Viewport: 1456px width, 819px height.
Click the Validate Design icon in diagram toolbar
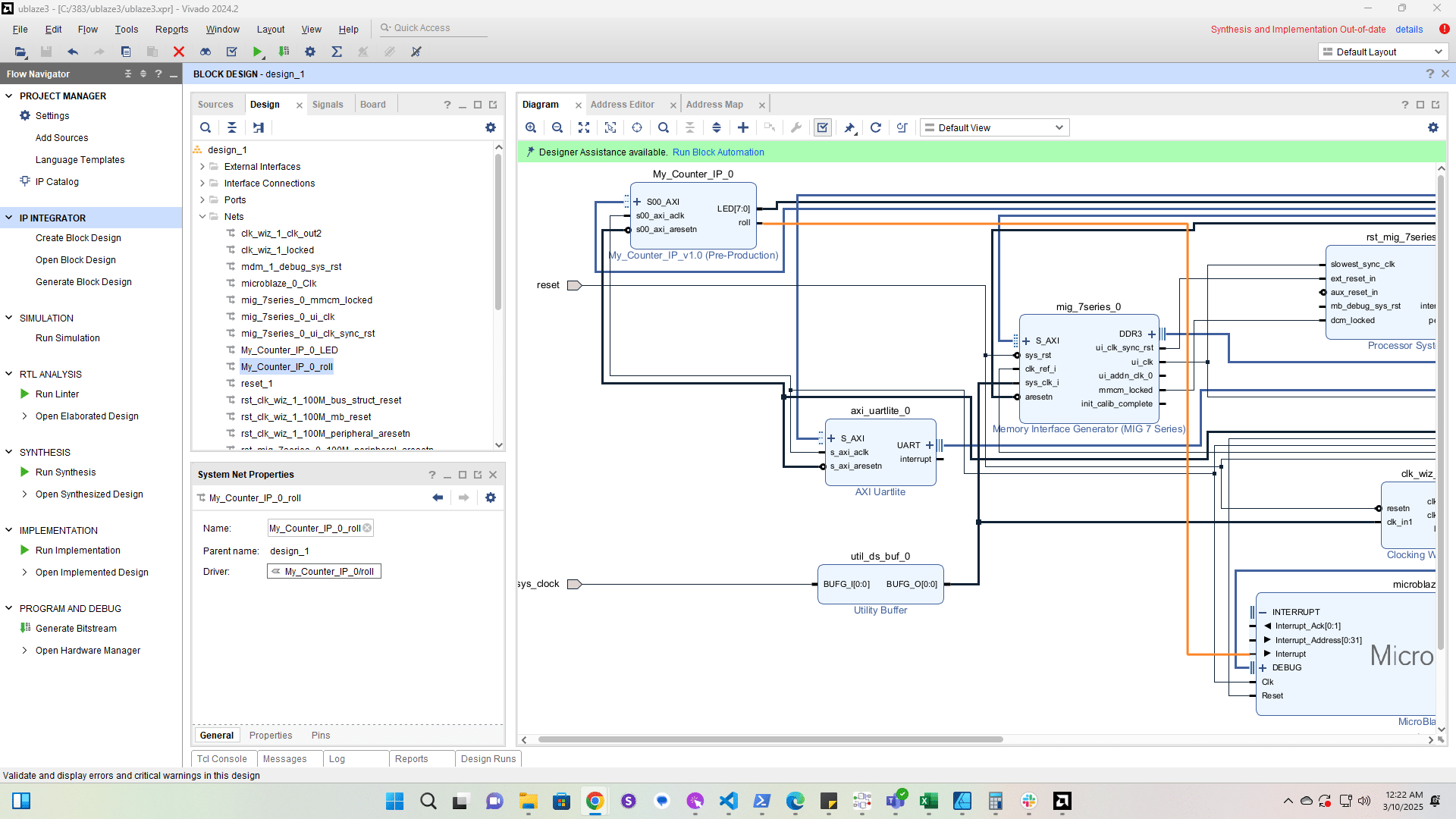[x=823, y=127]
